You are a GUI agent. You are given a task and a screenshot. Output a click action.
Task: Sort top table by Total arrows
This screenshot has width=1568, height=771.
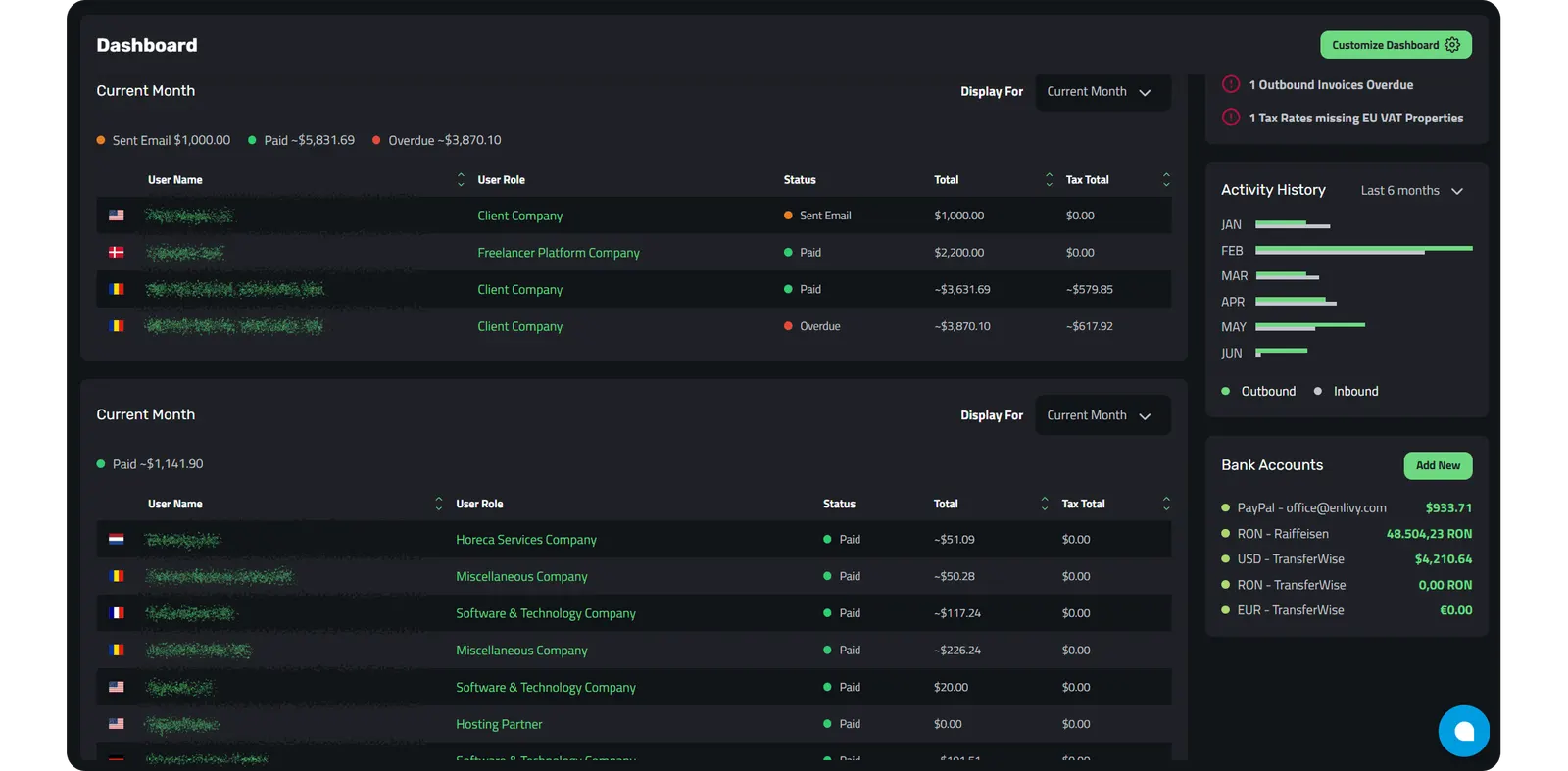point(1049,180)
